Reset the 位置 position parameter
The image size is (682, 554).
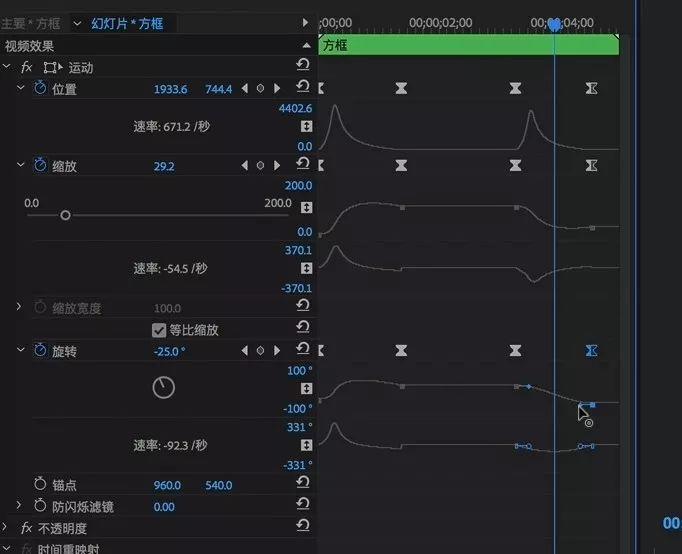tap(303, 86)
